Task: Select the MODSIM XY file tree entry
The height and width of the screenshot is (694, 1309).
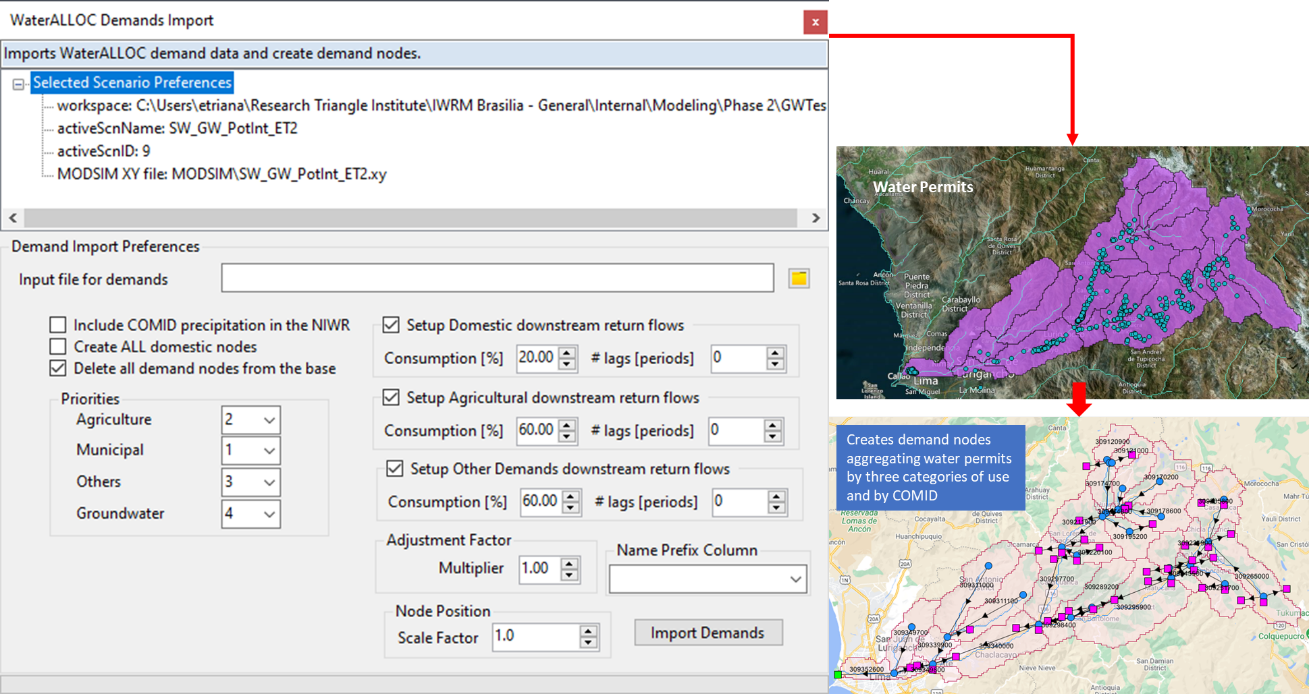Action: (x=221, y=174)
